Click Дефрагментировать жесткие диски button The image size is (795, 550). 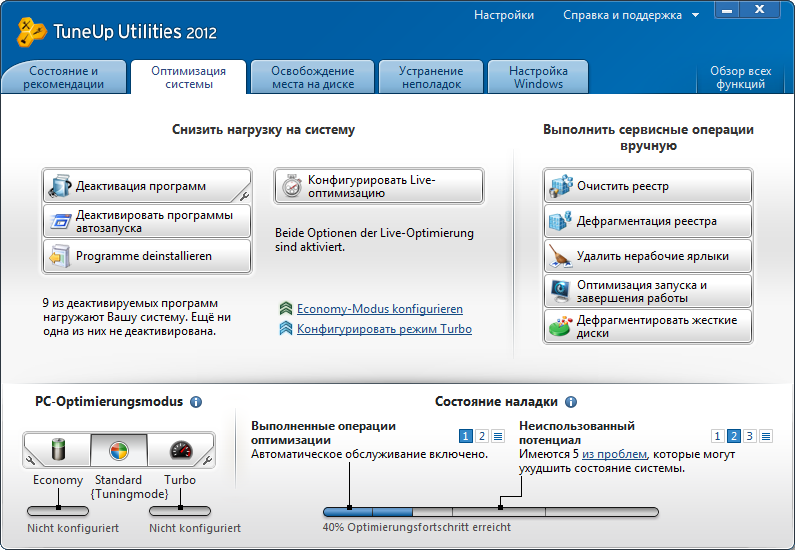click(648, 326)
